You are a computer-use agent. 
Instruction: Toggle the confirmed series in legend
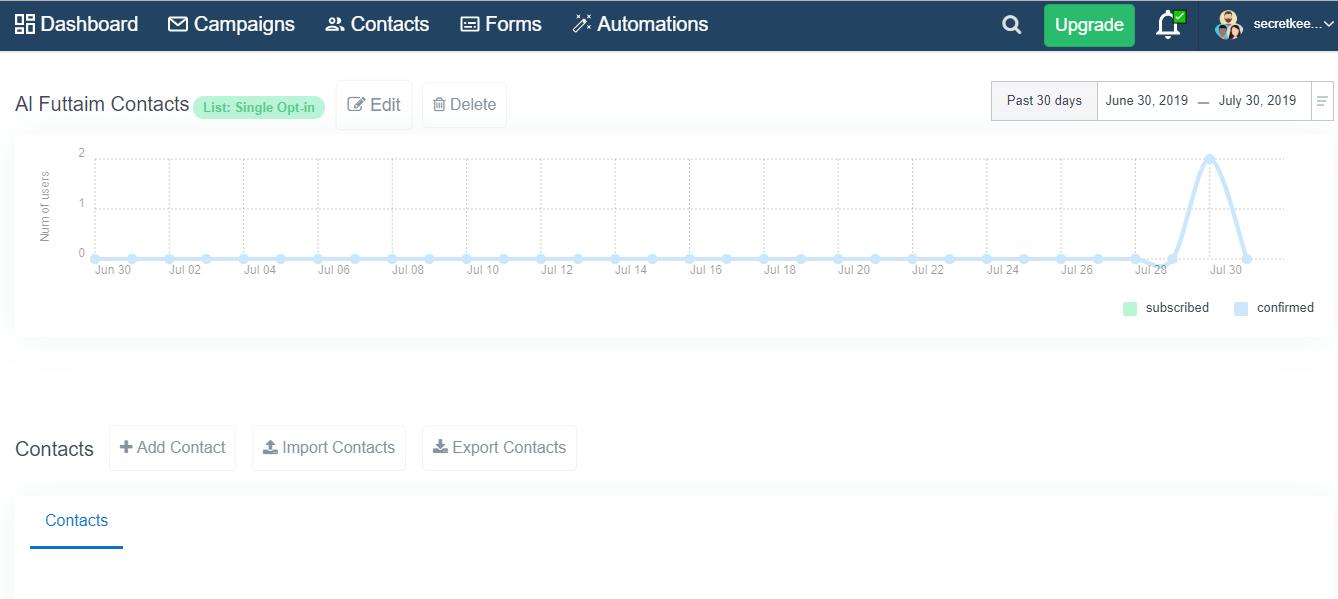coord(1274,308)
